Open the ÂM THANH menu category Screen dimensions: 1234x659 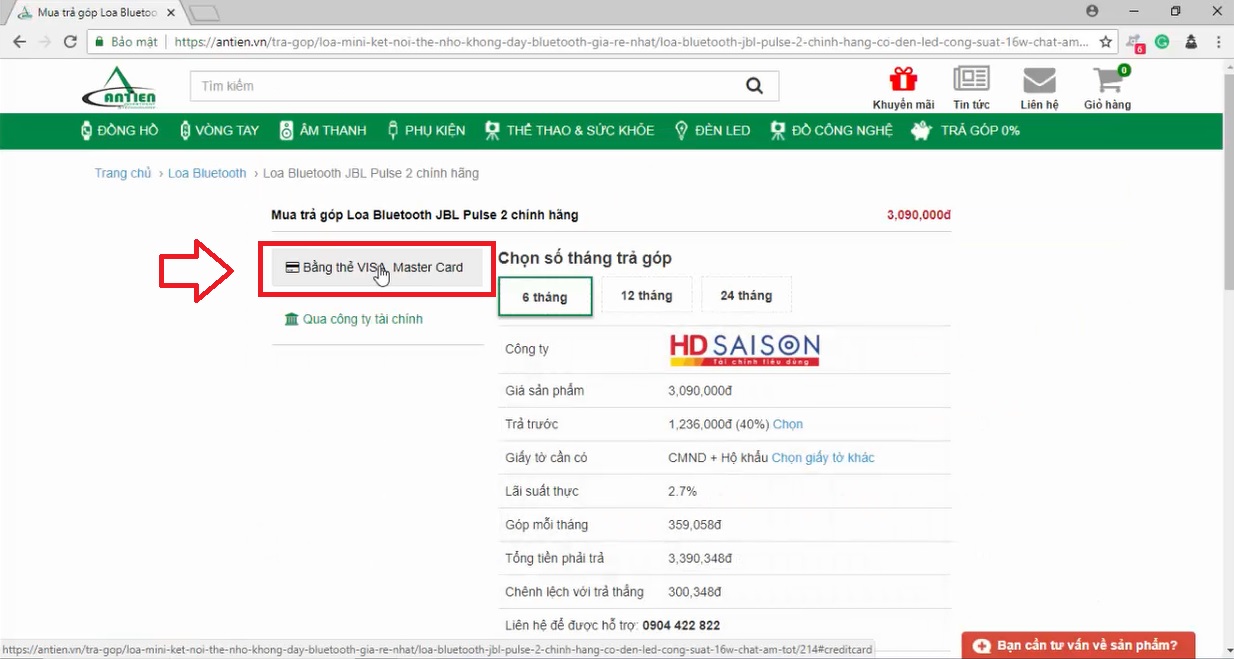(x=323, y=130)
